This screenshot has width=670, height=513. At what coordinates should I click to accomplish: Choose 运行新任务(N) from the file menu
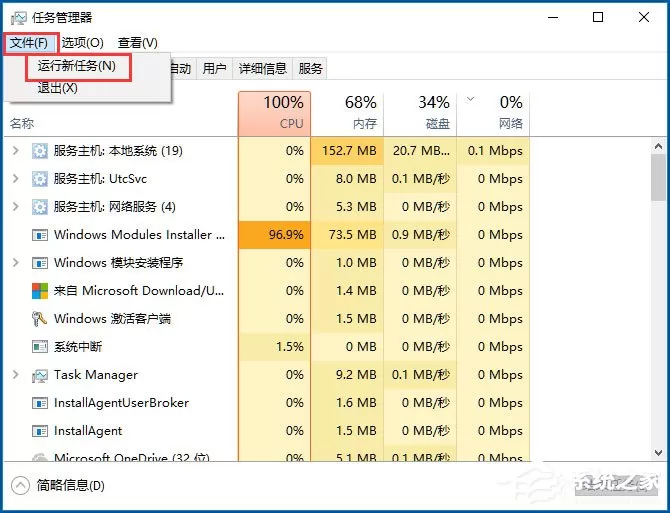click(x=77, y=66)
